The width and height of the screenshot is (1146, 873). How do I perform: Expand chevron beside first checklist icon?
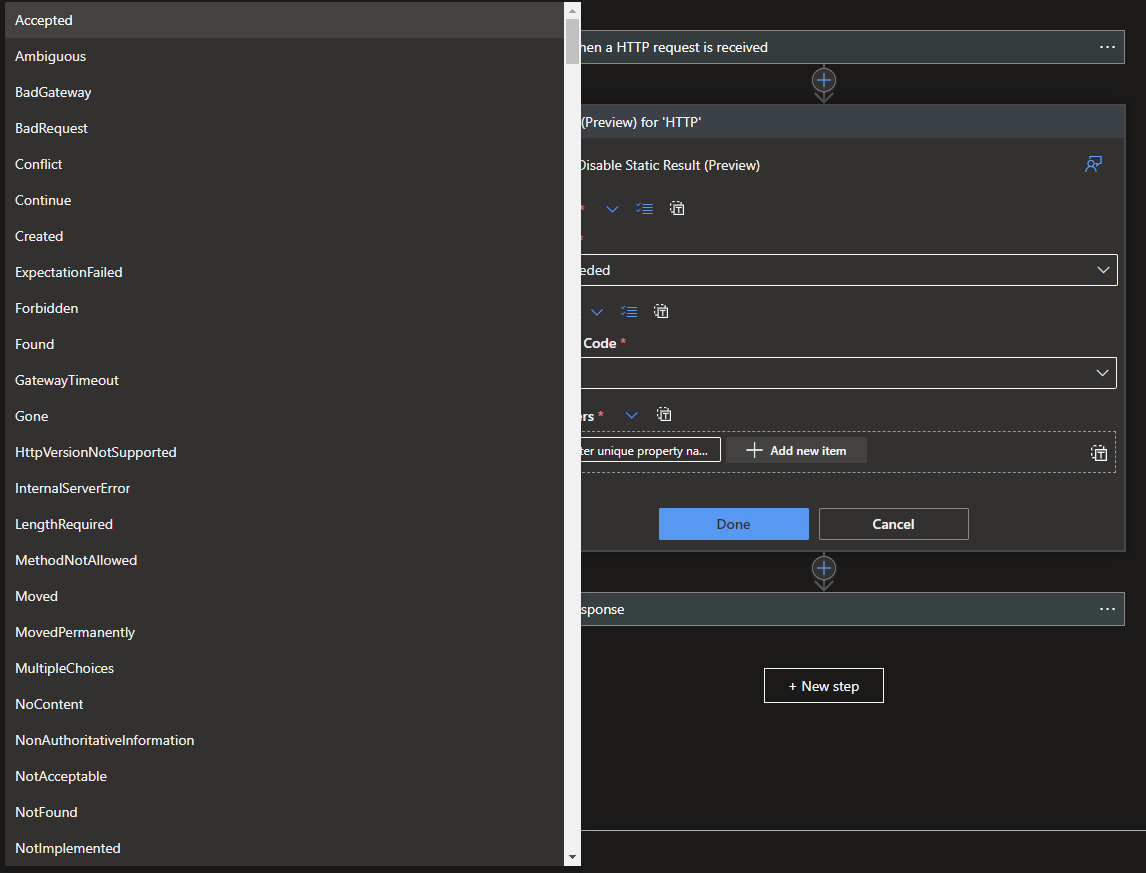coord(612,209)
